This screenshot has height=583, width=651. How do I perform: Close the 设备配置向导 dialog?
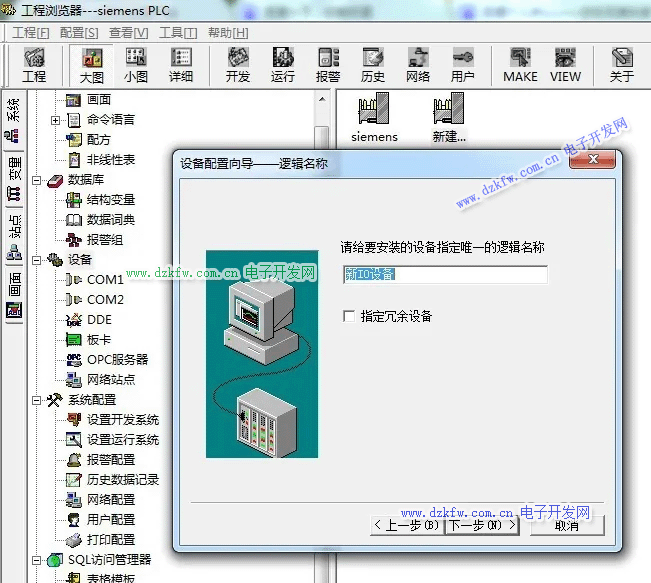click(592, 159)
